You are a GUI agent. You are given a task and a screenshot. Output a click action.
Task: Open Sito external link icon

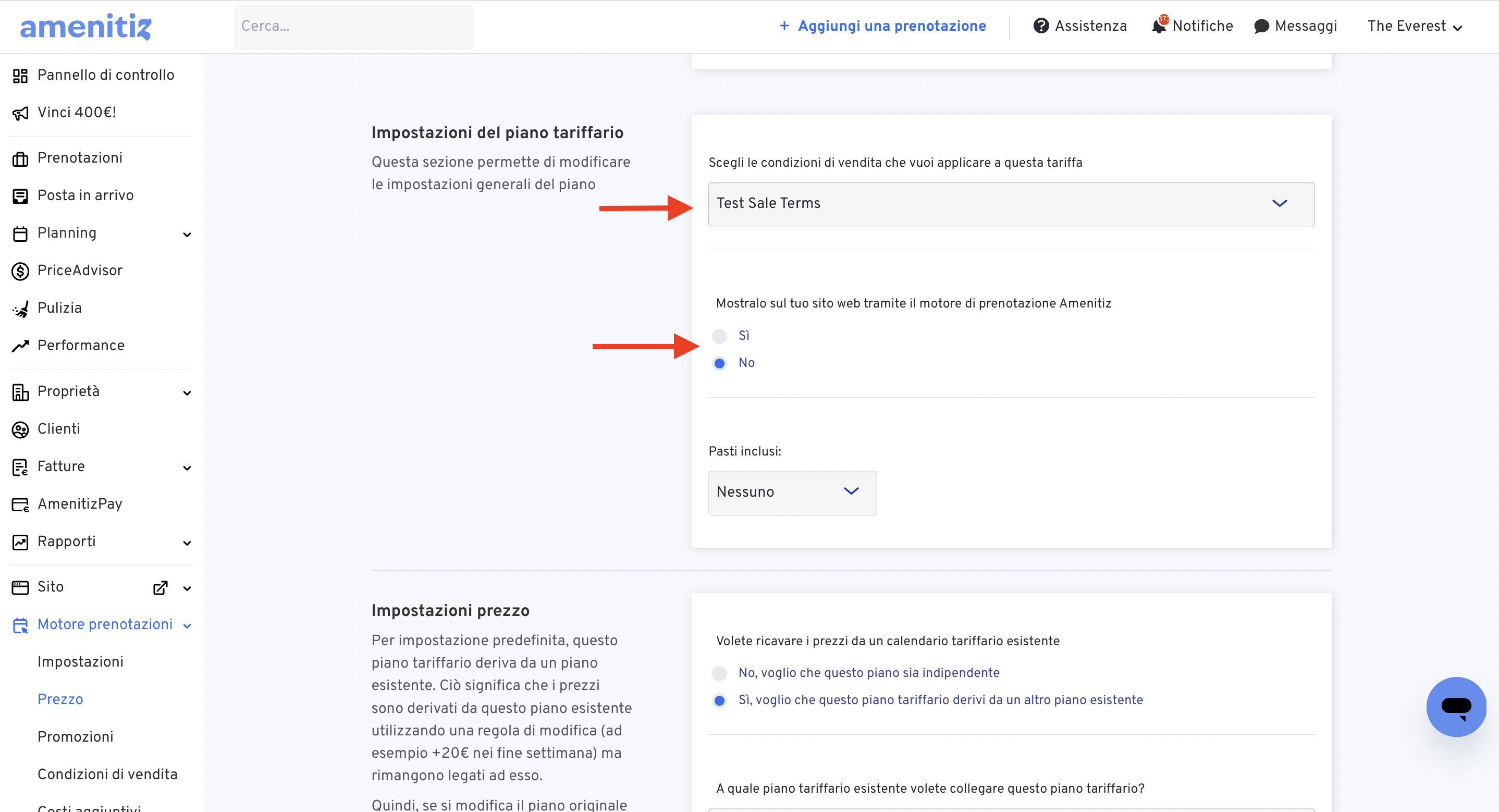tap(160, 588)
